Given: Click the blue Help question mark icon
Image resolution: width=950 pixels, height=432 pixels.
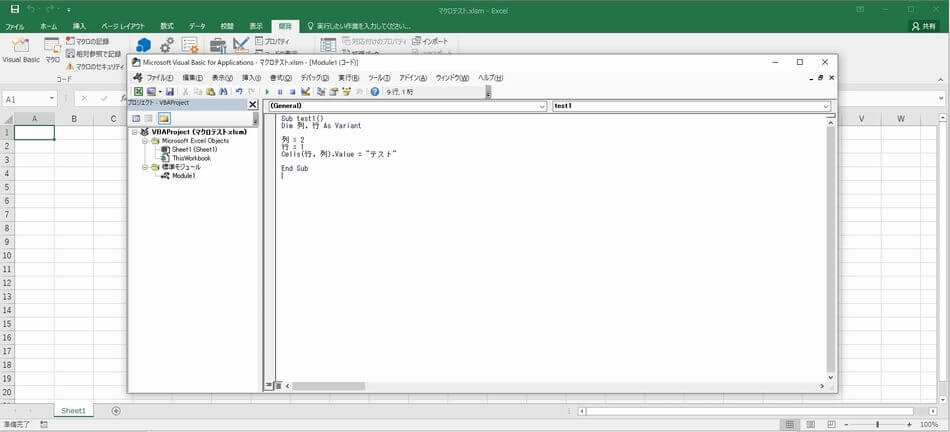Looking at the screenshot, I should click(374, 91).
